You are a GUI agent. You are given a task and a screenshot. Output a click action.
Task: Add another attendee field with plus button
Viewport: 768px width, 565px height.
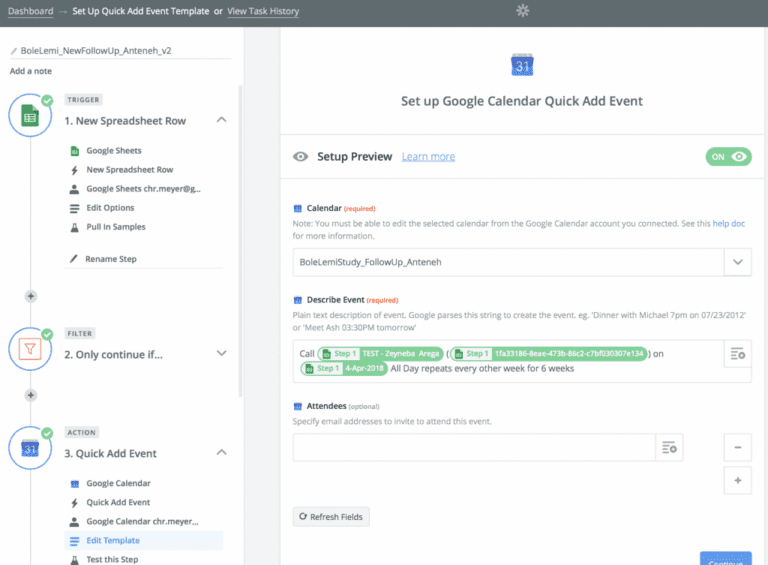(x=737, y=481)
